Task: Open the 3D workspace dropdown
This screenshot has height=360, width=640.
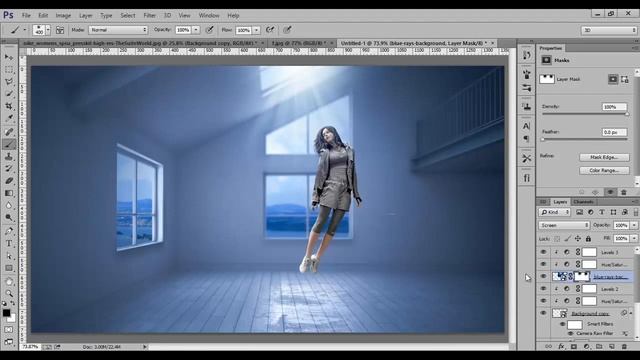Action: [609, 30]
